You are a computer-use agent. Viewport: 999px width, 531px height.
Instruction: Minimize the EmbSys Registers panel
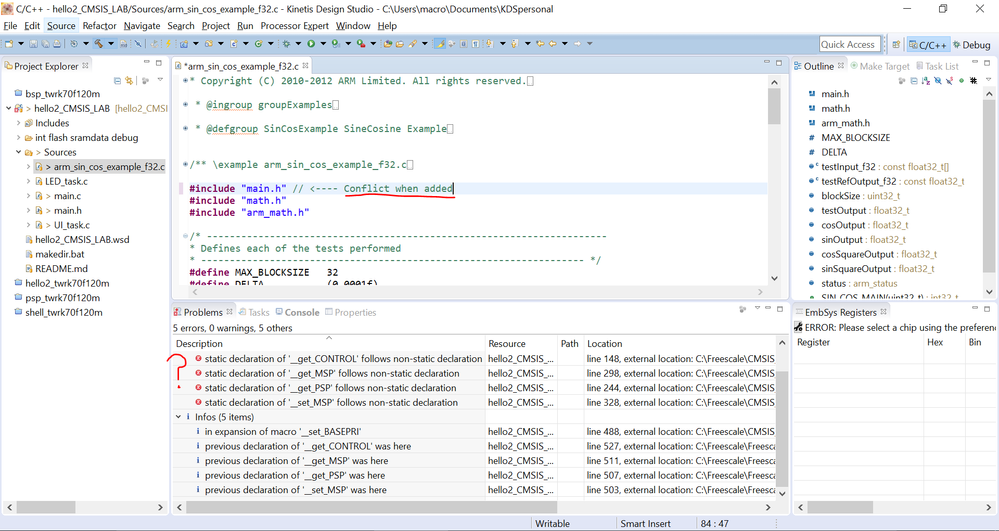(x=975, y=307)
